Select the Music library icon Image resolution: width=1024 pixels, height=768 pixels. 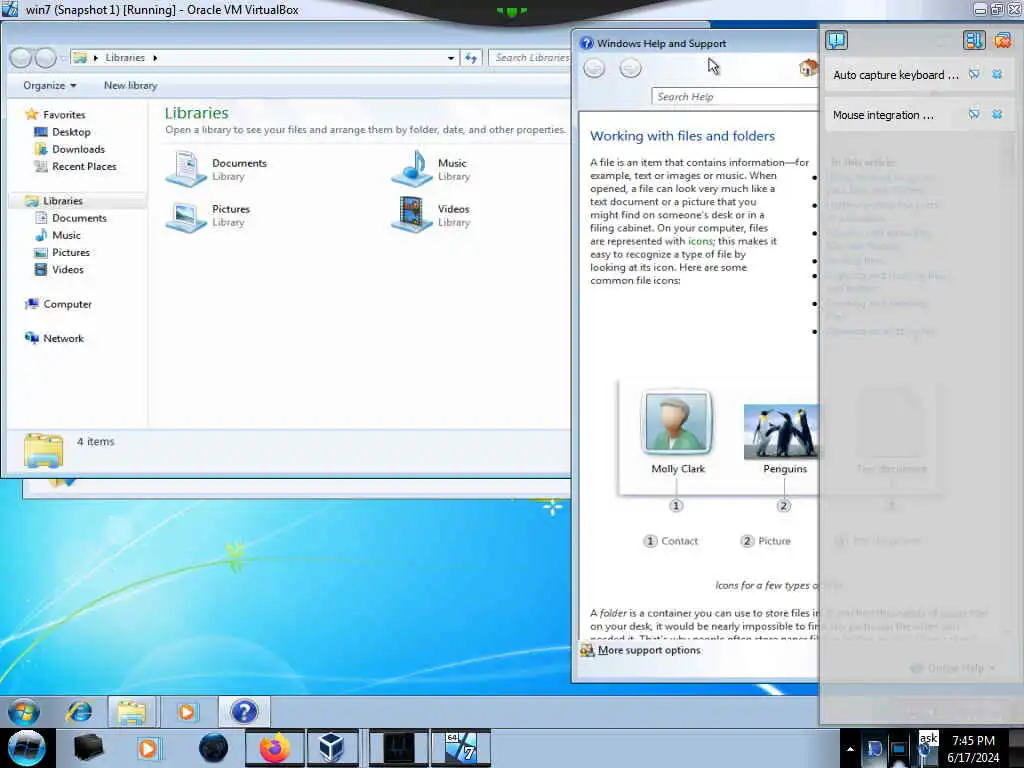411,168
